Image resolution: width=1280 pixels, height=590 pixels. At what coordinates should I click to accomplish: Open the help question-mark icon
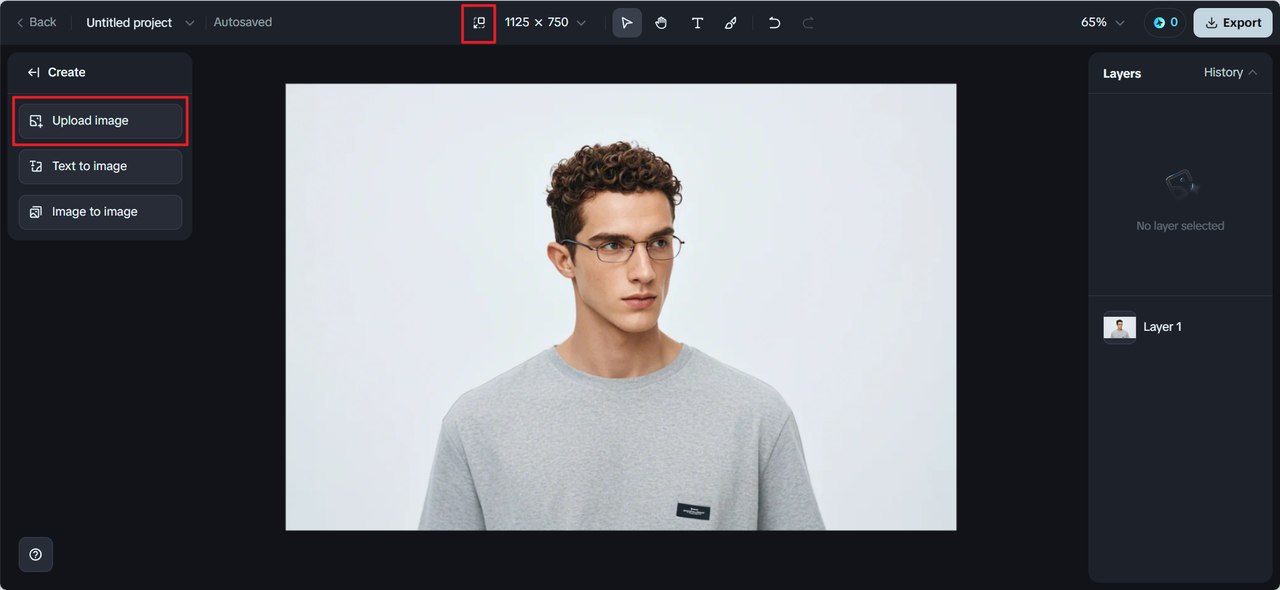click(36, 554)
